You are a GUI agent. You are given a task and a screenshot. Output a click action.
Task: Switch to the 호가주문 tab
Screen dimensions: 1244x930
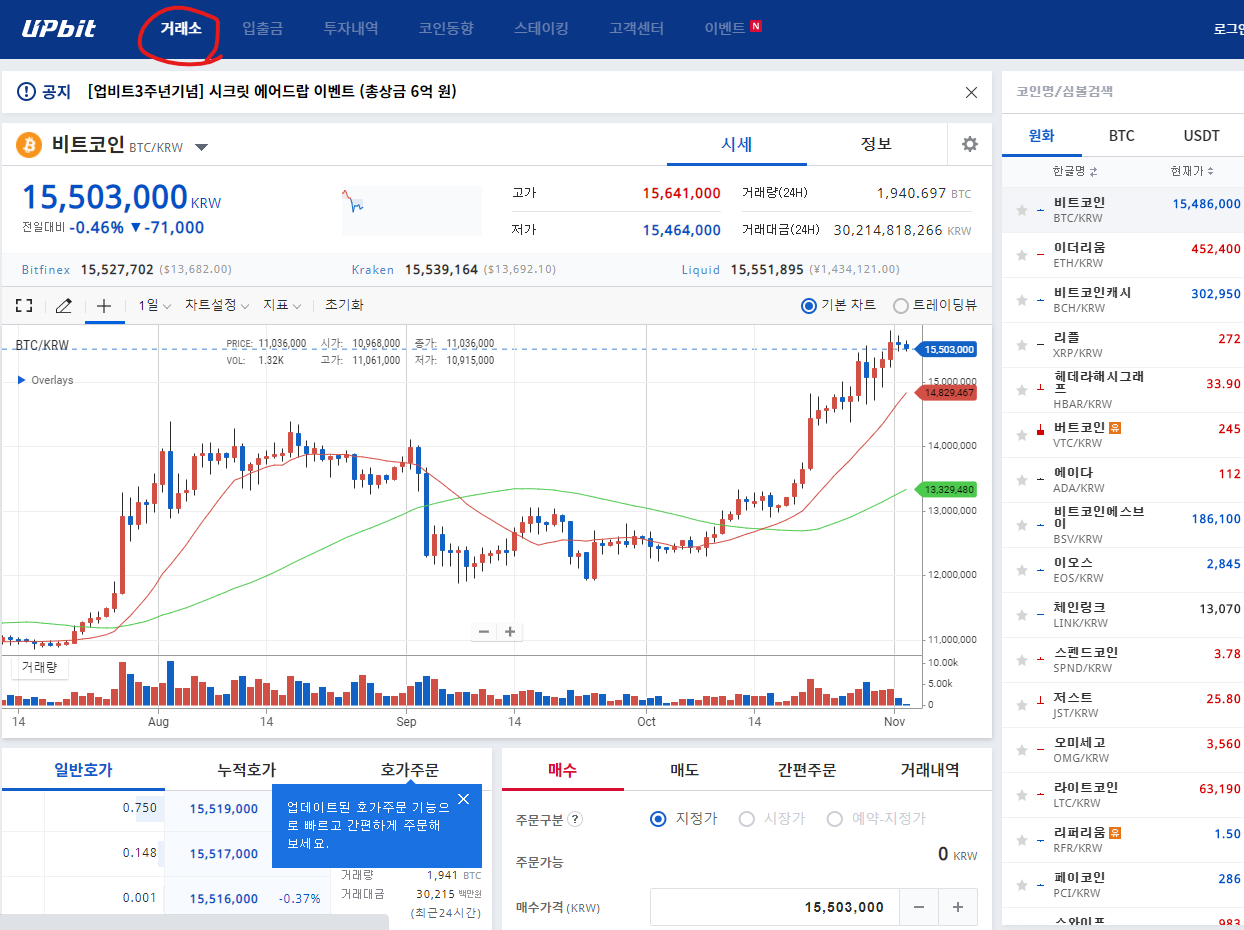point(409,770)
